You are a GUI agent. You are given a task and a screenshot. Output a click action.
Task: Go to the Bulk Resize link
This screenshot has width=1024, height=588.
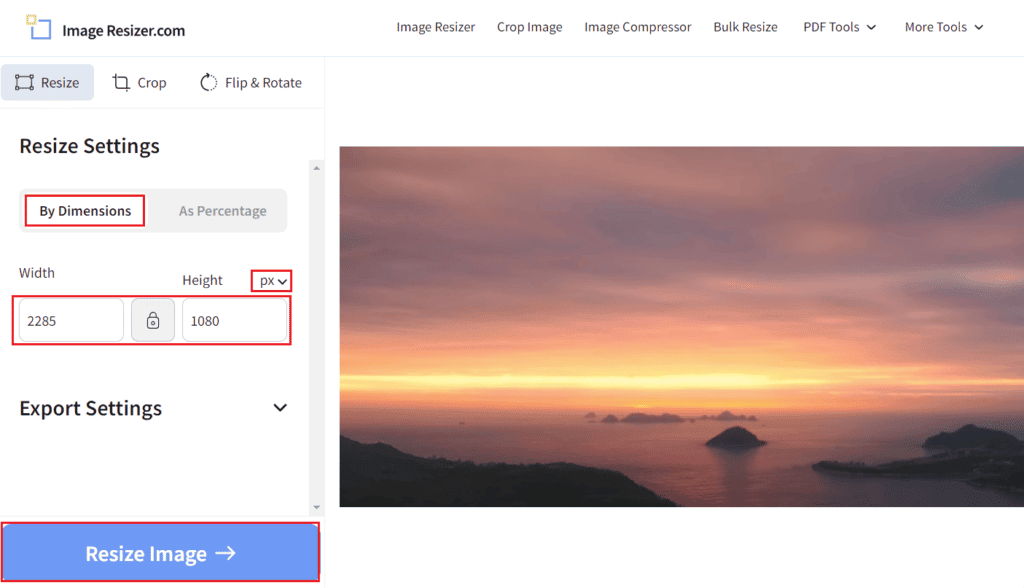click(x=745, y=27)
